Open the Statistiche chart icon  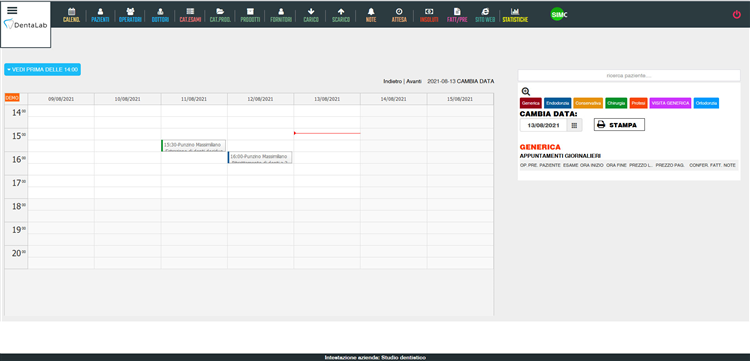click(x=515, y=11)
